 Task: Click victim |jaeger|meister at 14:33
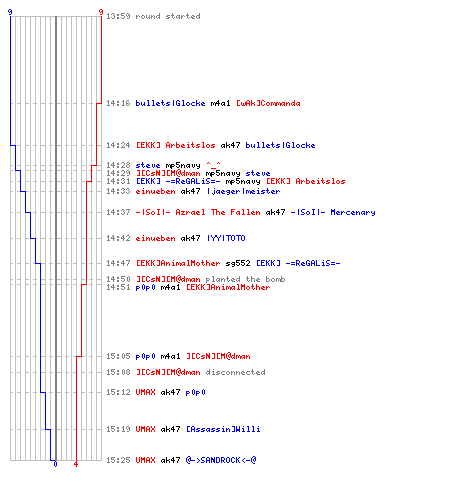[x=243, y=191]
